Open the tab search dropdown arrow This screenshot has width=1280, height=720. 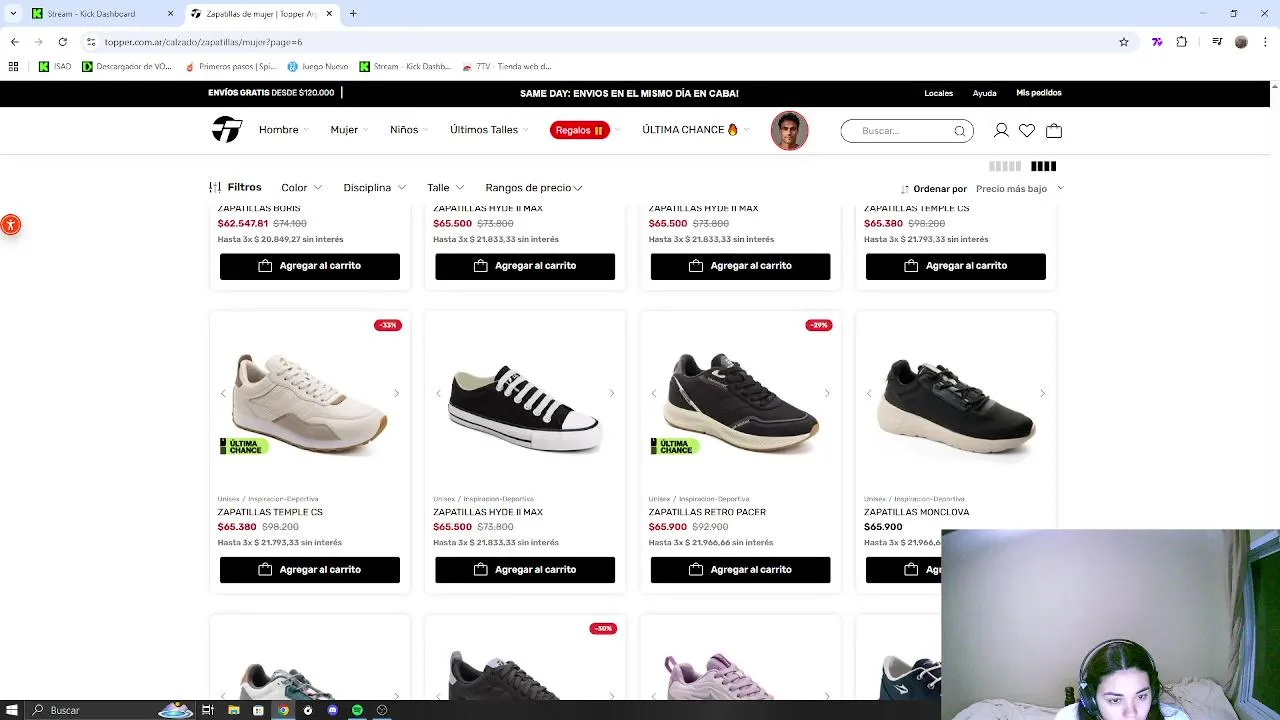click(x=12, y=14)
